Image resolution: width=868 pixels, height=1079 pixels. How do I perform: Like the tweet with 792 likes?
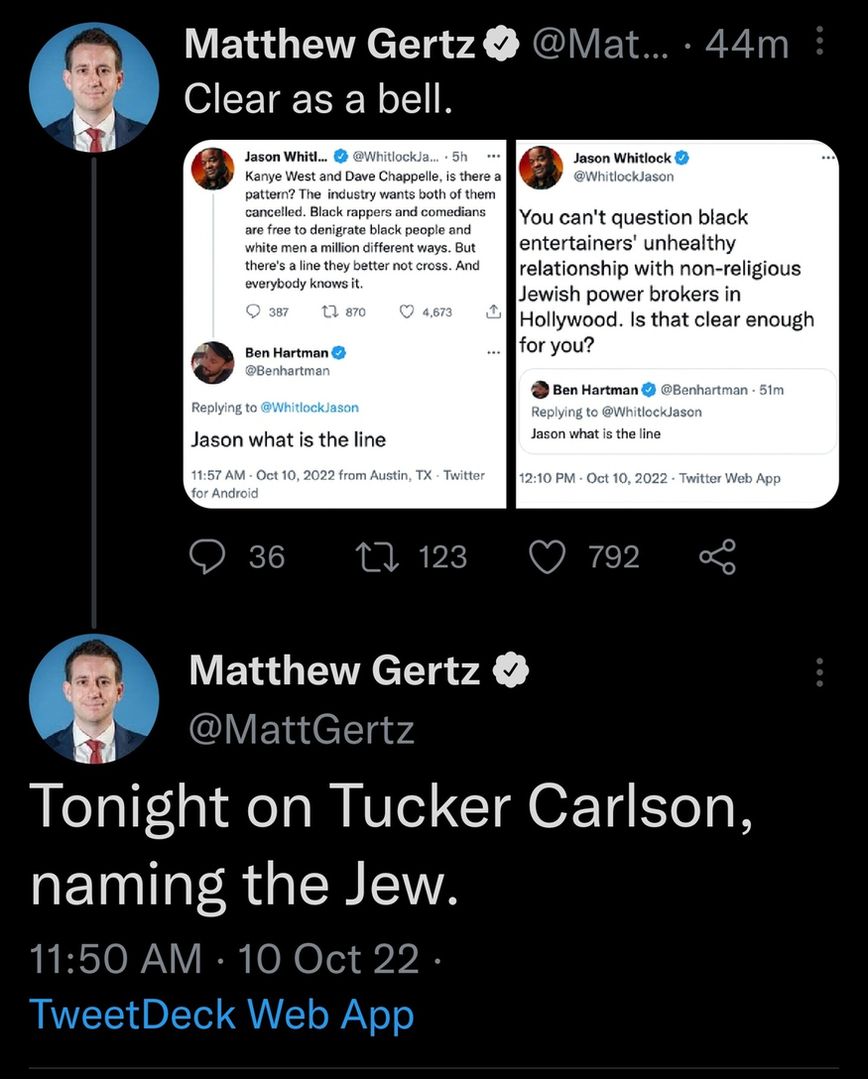(x=547, y=556)
